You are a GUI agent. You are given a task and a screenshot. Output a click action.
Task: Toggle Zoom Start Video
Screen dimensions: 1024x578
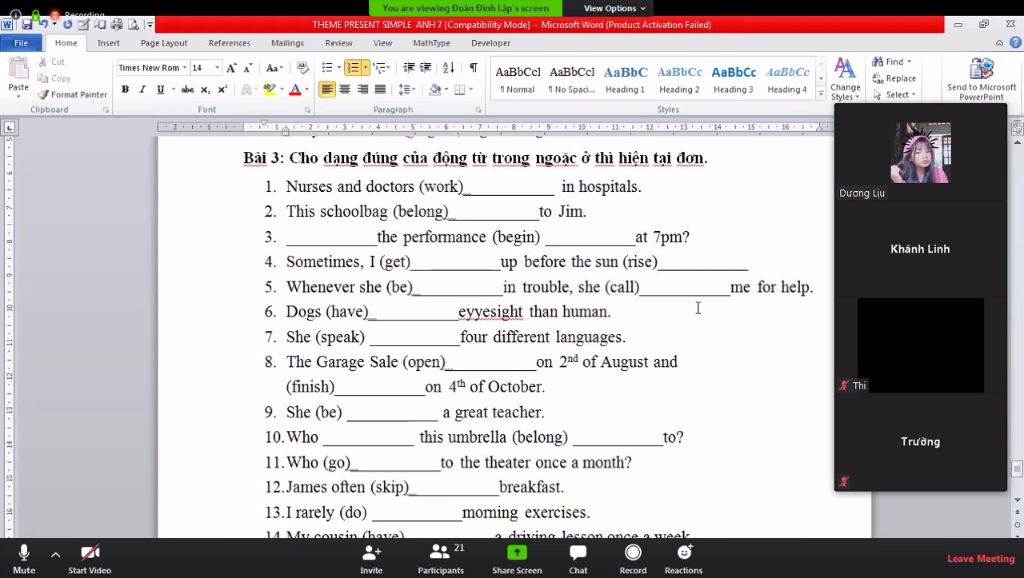pyautogui.click(x=89, y=559)
